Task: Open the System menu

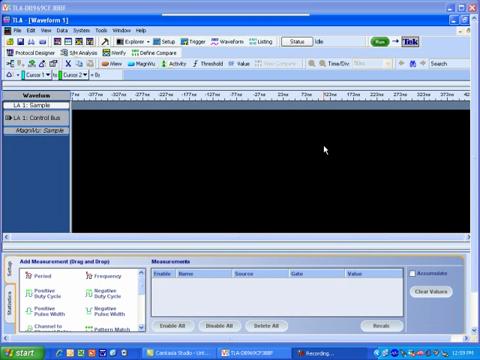Action: coord(82,30)
